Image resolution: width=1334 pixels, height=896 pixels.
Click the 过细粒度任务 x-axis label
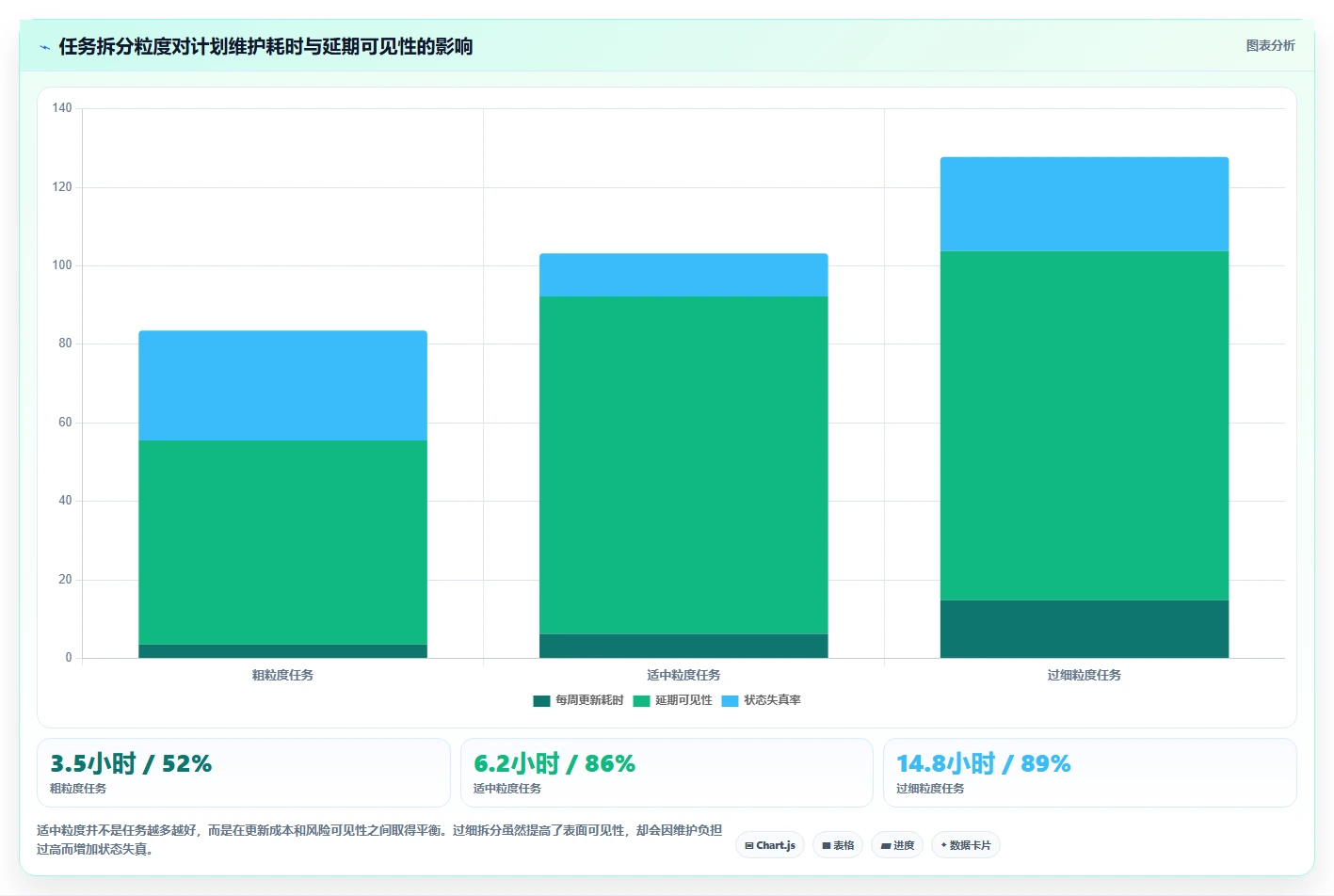coord(1085,675)
